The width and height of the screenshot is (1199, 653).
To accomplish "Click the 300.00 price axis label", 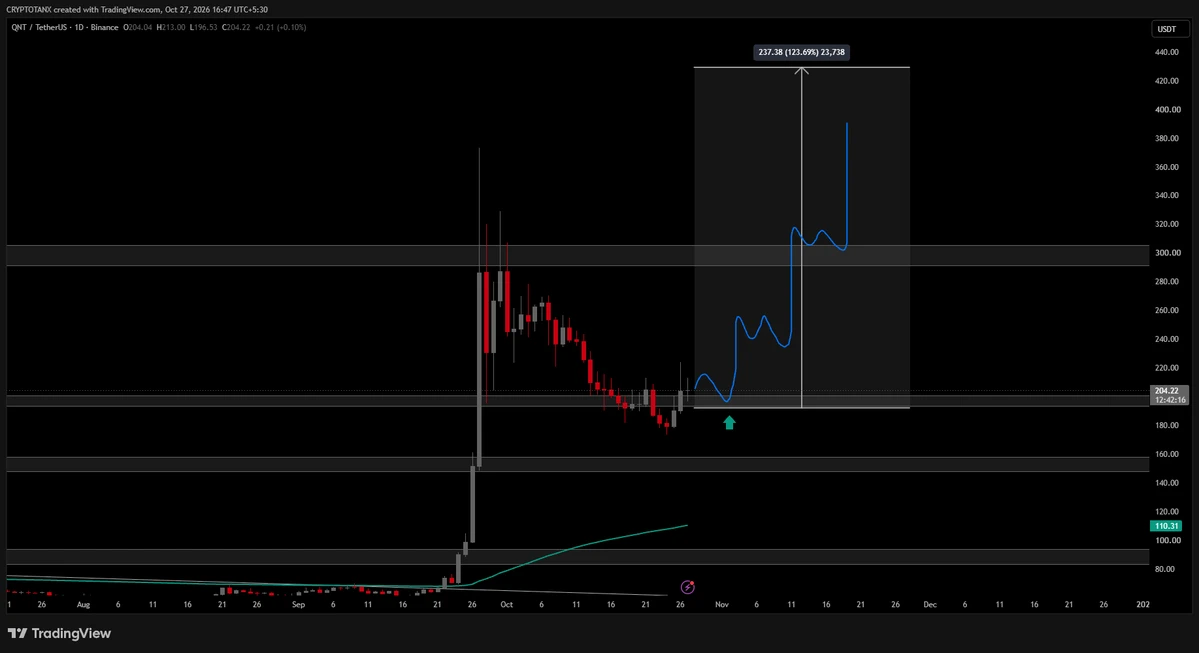I will click(x=1167, y=253).
